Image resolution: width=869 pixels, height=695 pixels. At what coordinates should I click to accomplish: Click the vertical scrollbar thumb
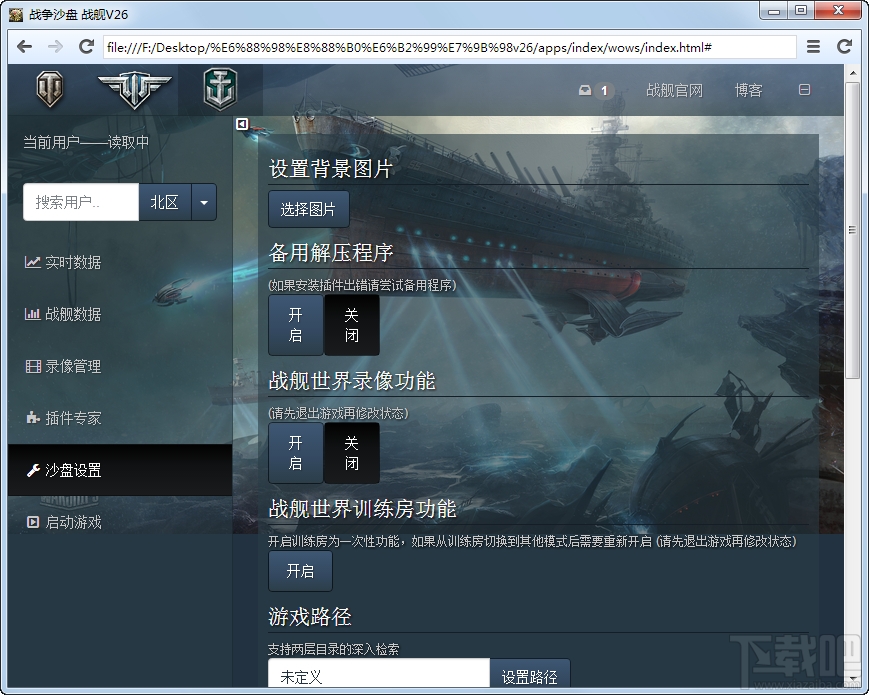coord(852,230)
